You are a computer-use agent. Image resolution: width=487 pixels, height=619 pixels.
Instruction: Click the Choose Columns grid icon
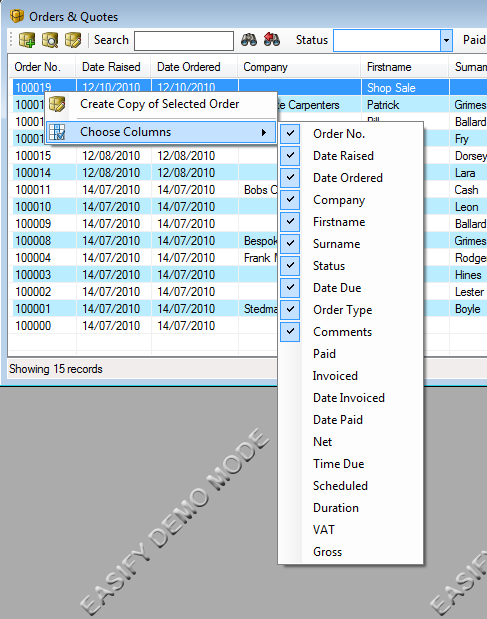(x=57, y=132)
